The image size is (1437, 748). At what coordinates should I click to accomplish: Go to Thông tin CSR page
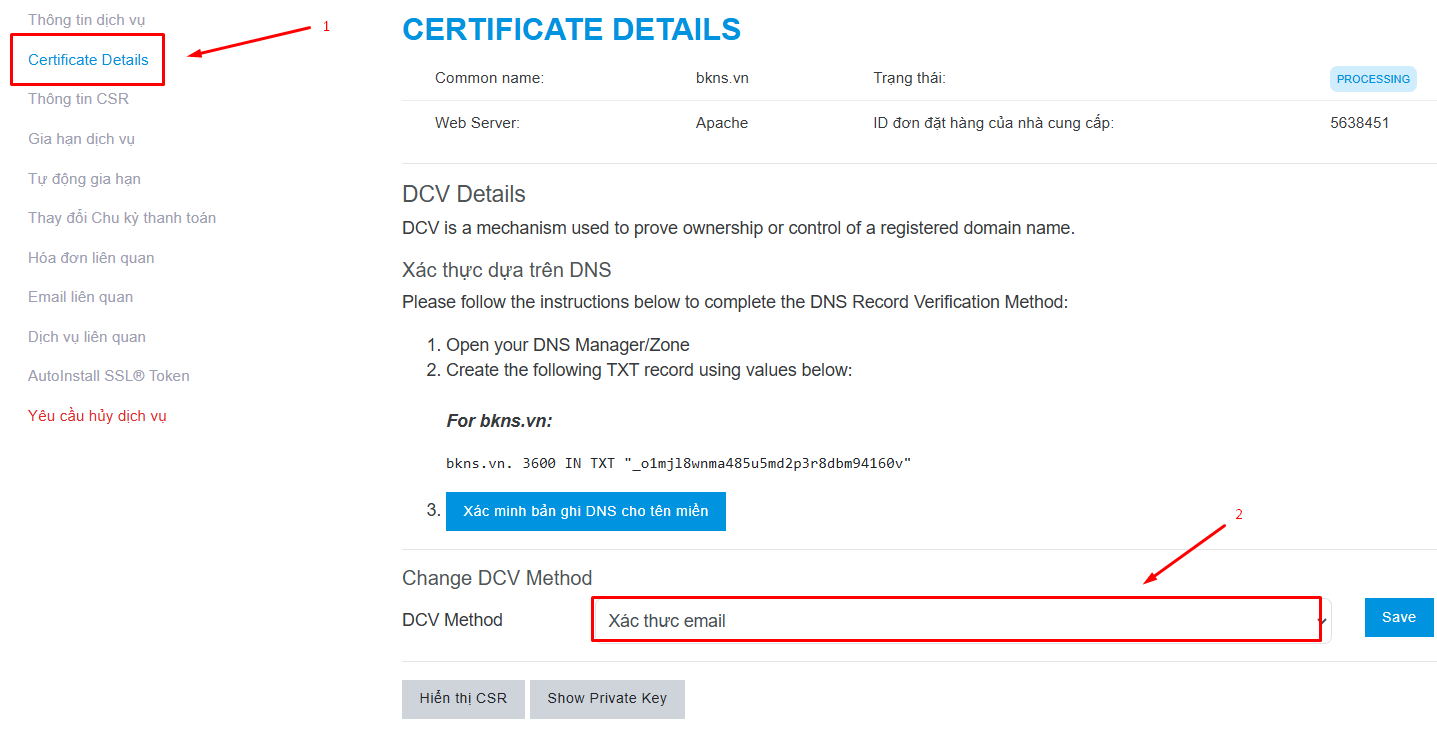pyautogui.click(x=78, y=99)
